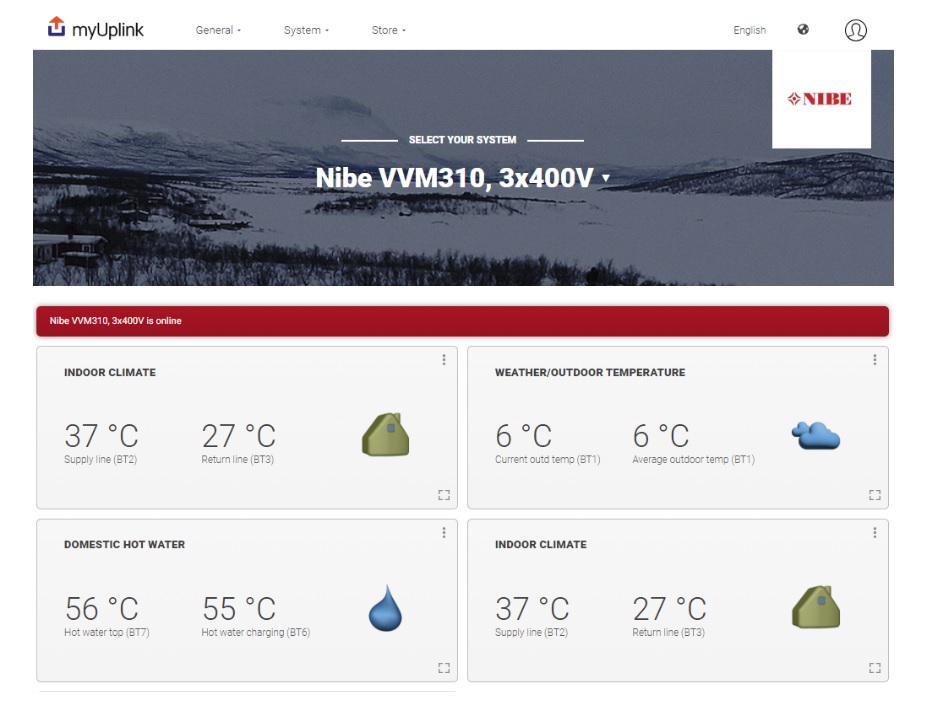Click the water drop icon in Domestic Hot Water
This screenshot has width=928, height=724.
385,608
